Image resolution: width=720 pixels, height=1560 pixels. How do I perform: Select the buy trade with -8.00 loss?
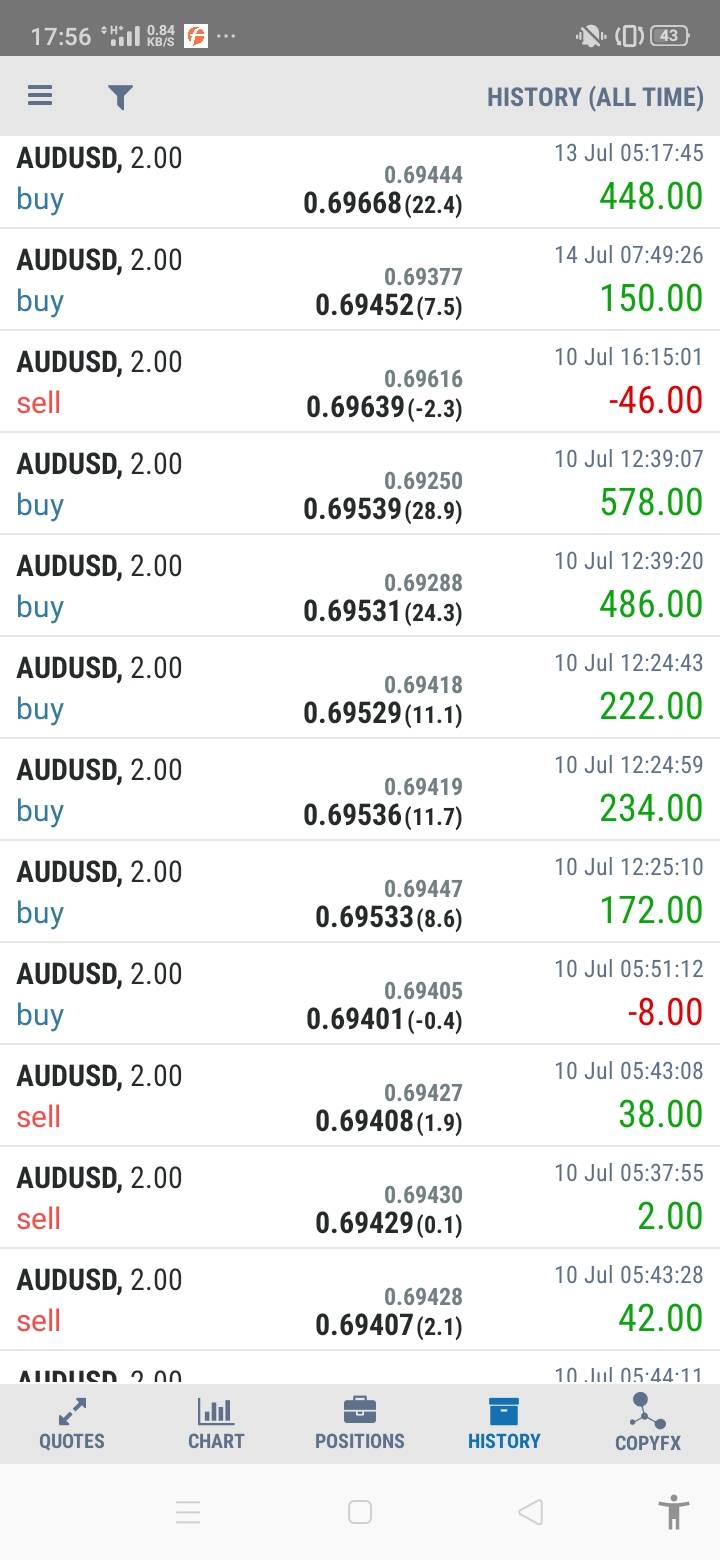point(360,994)
